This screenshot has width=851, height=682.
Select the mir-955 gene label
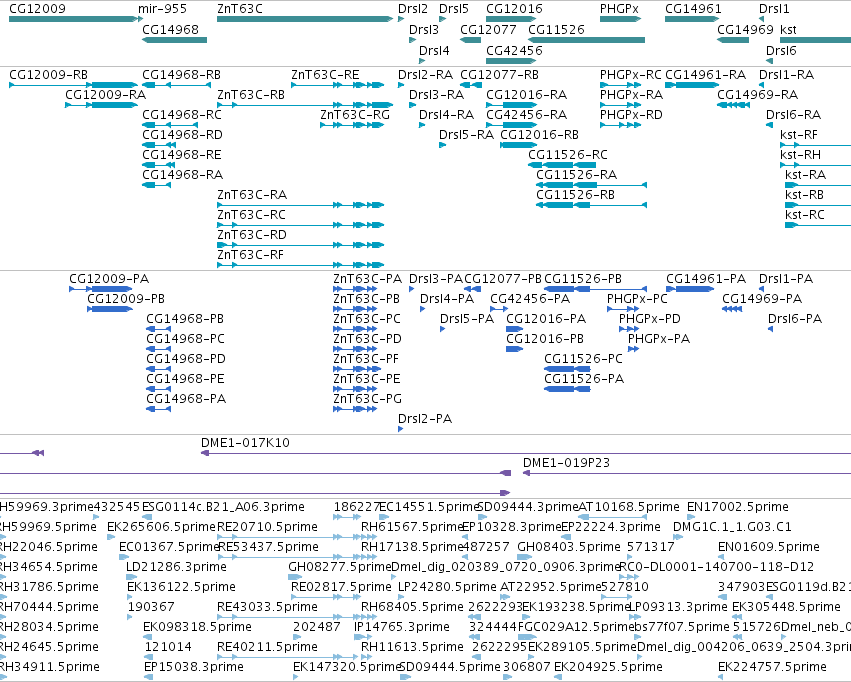(x=162, y=9)
